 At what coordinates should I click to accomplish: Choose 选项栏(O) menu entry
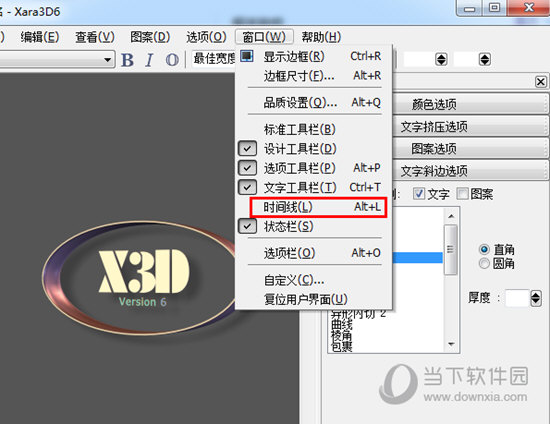[x=314, y=253]
